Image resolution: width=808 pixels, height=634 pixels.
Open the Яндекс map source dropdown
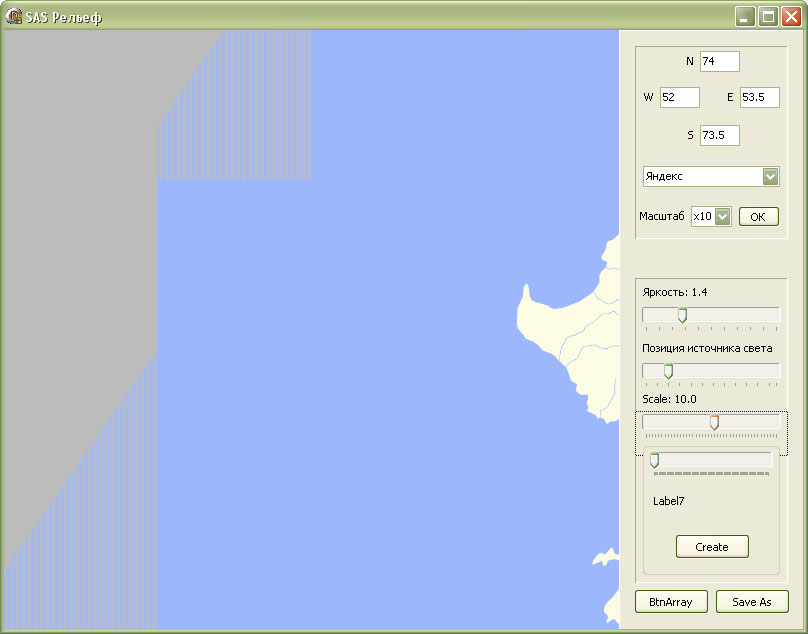[770, 177]
